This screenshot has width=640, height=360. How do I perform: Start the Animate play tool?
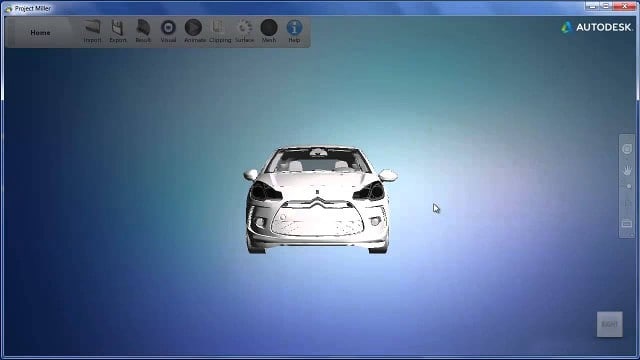pos(194,31)
